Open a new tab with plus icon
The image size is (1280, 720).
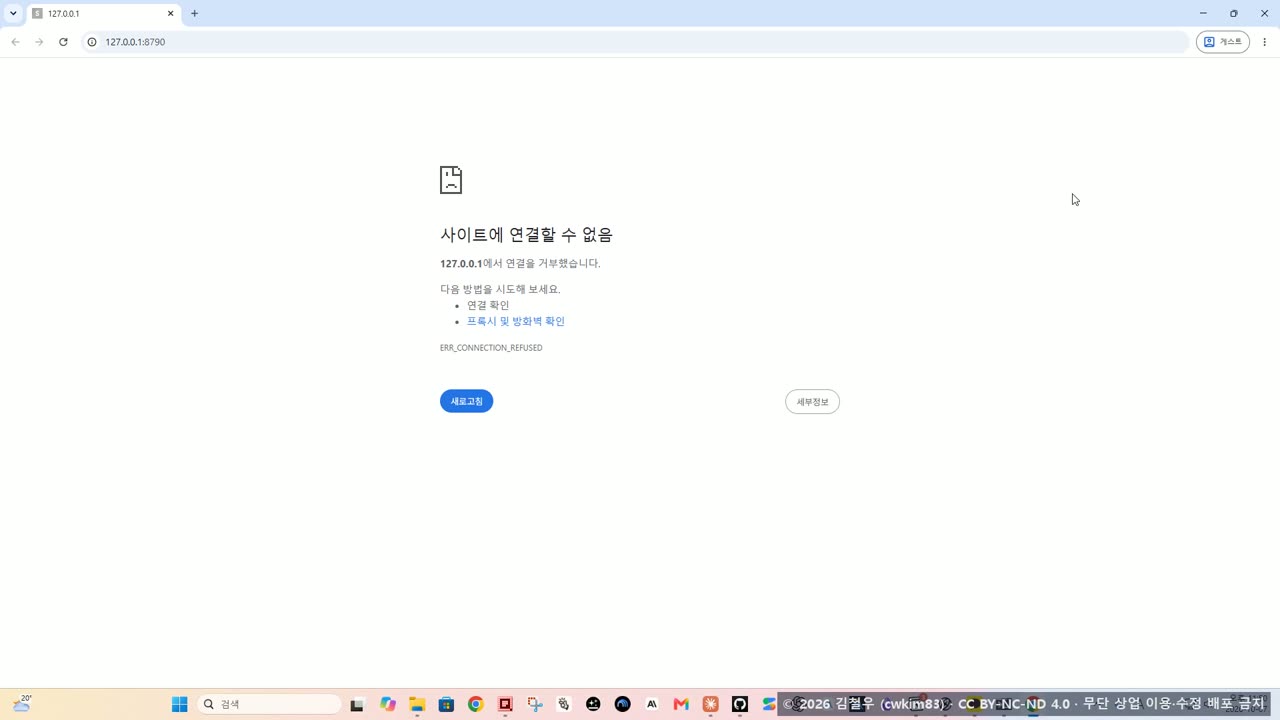[x=195, y=14]
